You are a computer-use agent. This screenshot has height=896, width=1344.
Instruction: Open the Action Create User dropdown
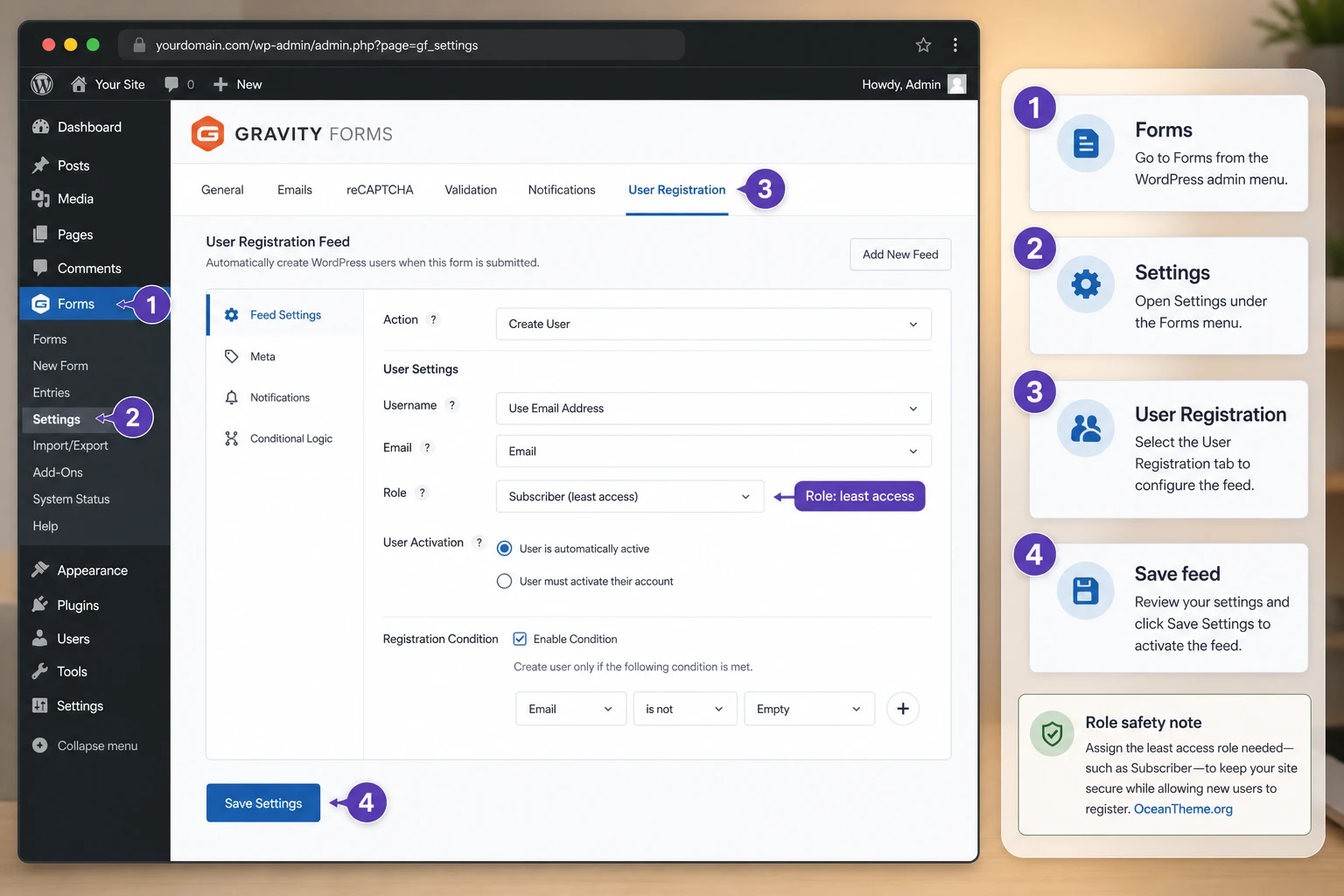713,324
